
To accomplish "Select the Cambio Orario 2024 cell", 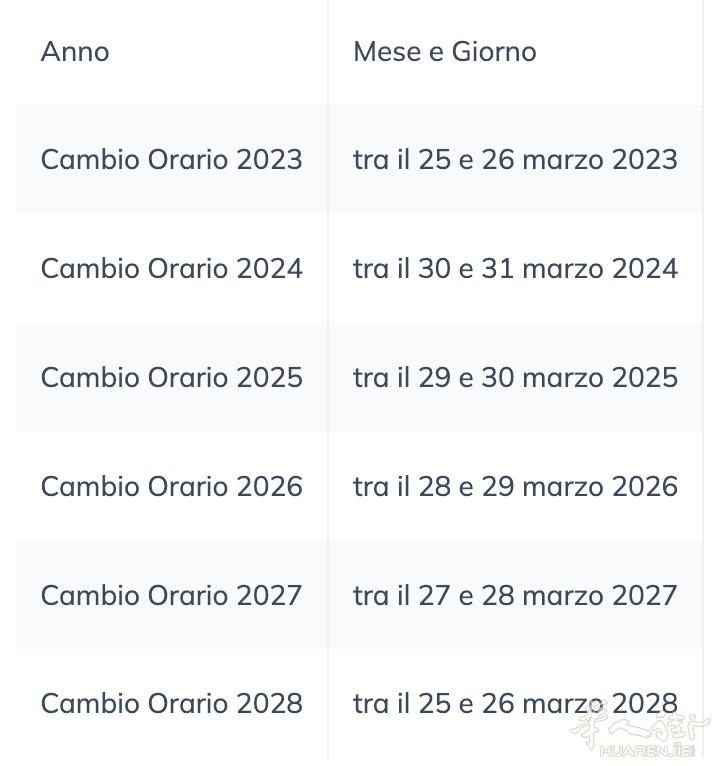I will coord(171,269).
